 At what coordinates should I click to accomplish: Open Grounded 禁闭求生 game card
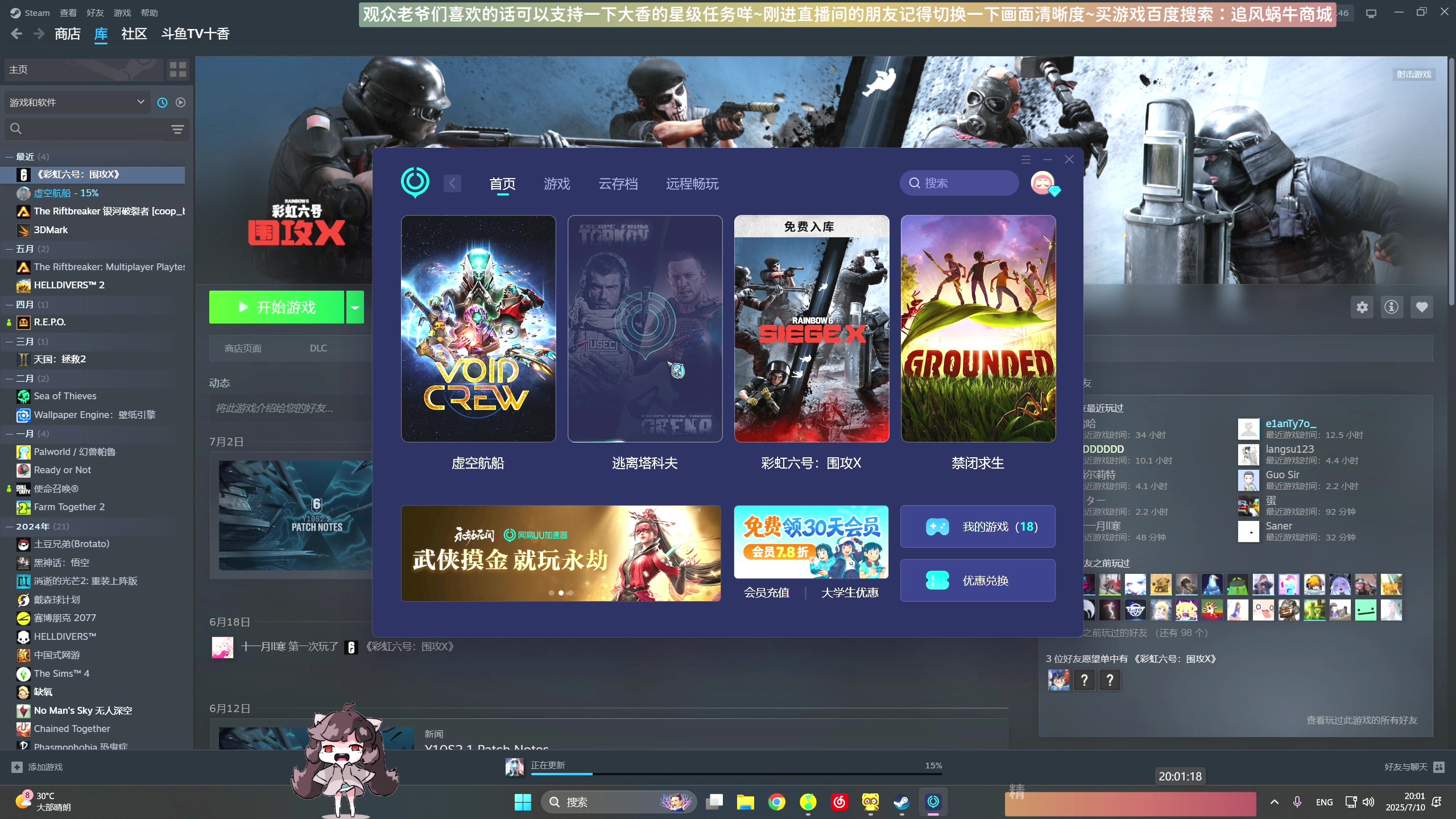(x=978, y=329)
